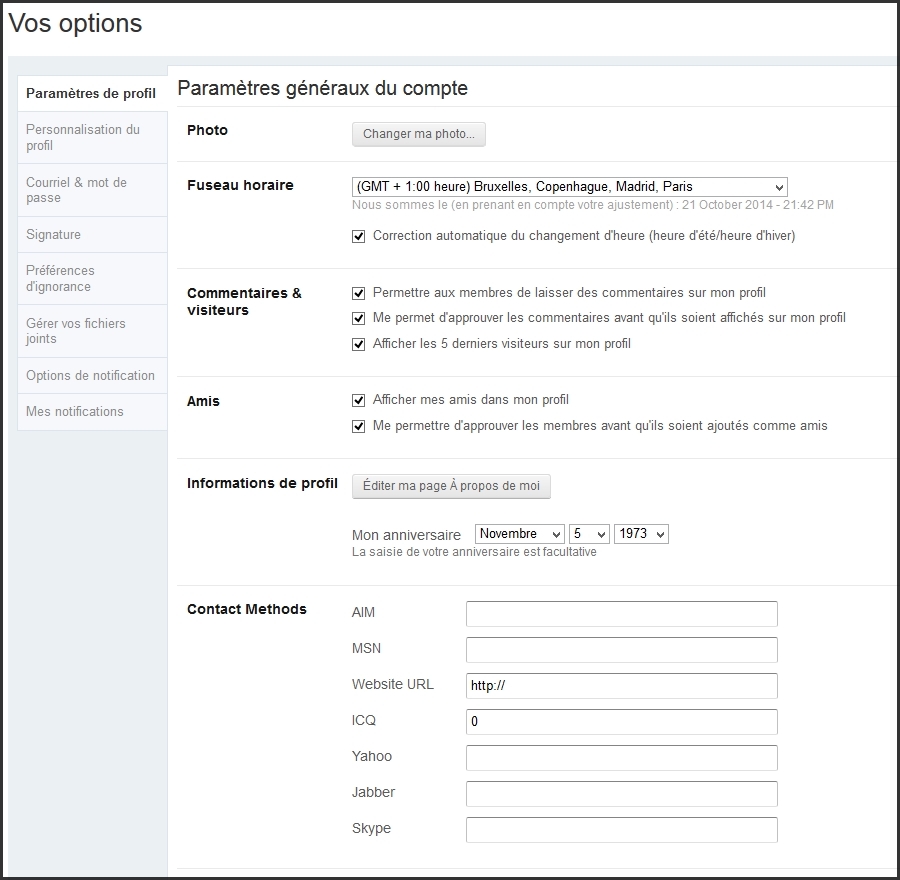Uncheck Afficher mes amis dans mon profil

pos(359,400)
